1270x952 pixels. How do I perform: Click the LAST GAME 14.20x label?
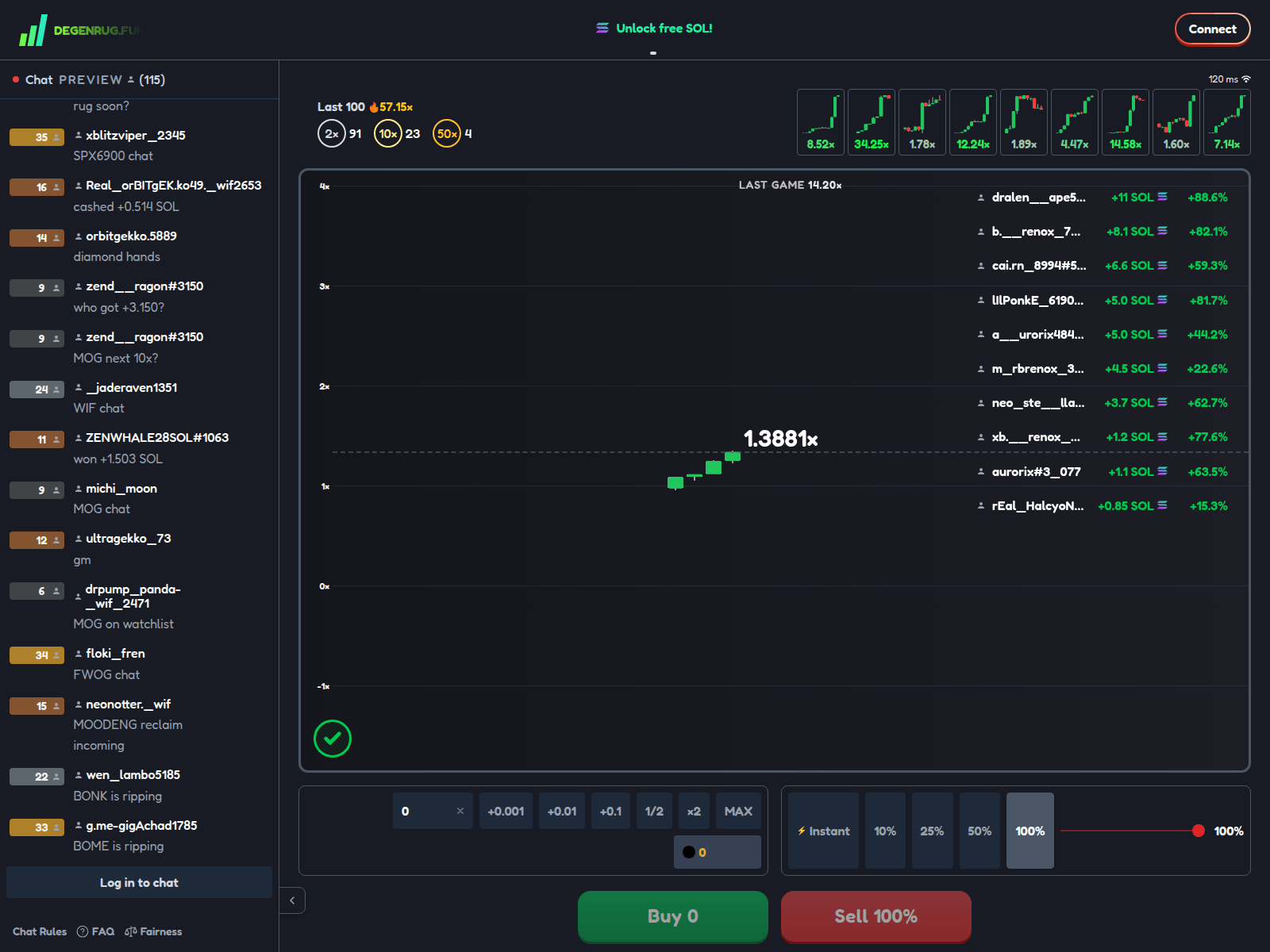(790, 185)
